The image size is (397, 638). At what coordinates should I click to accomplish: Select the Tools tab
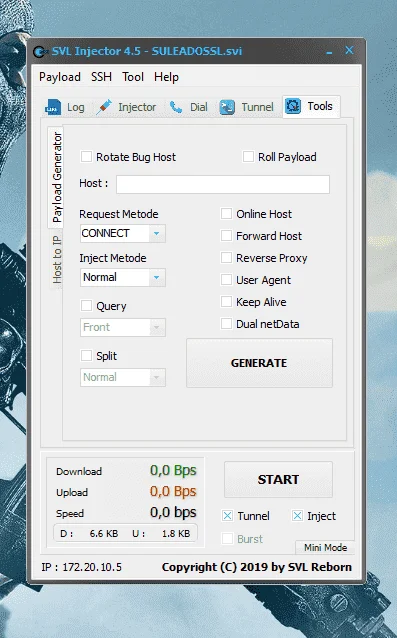click(311, 107)
